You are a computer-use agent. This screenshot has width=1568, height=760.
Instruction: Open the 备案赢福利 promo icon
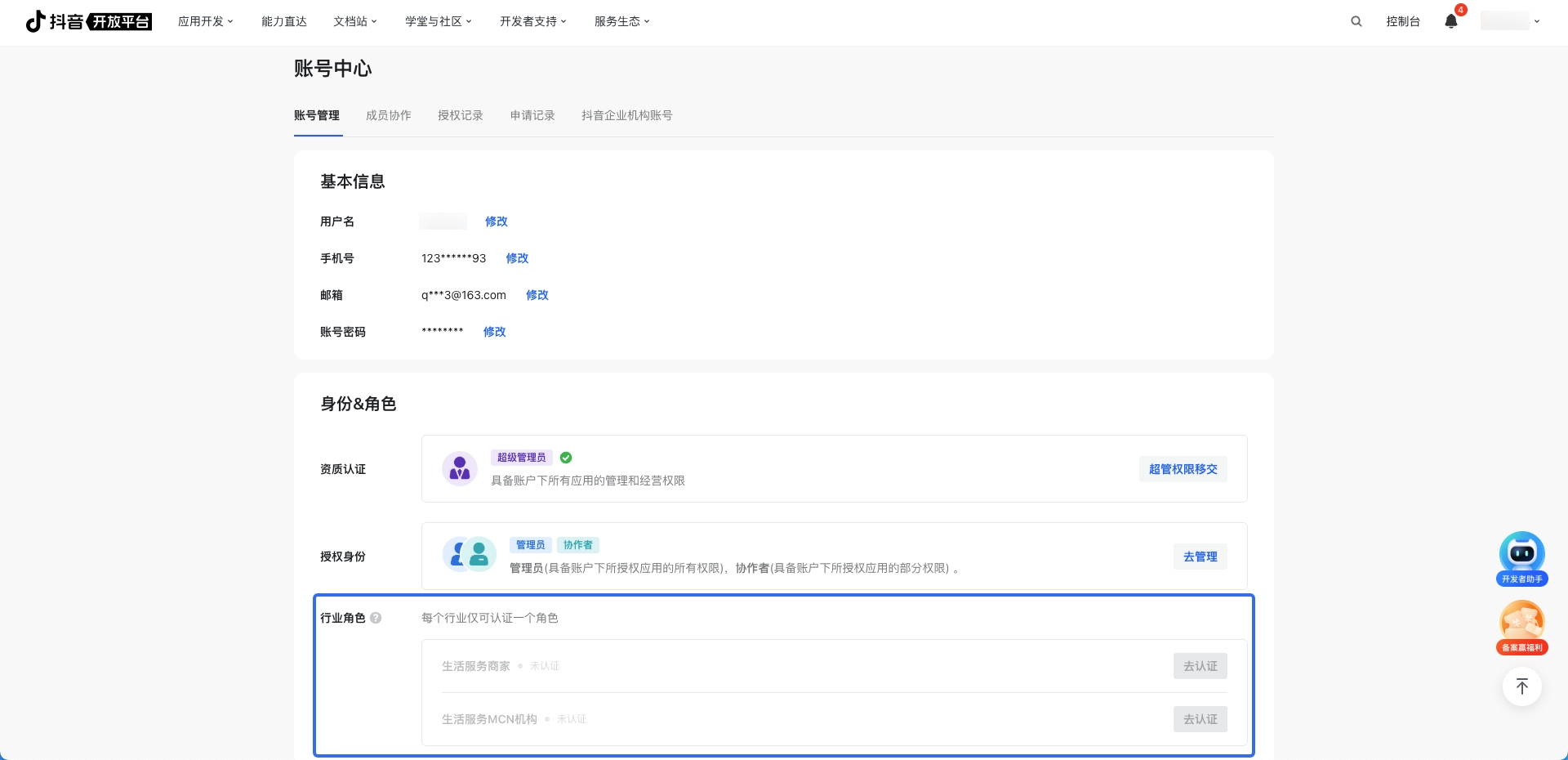coord(1522,628)
